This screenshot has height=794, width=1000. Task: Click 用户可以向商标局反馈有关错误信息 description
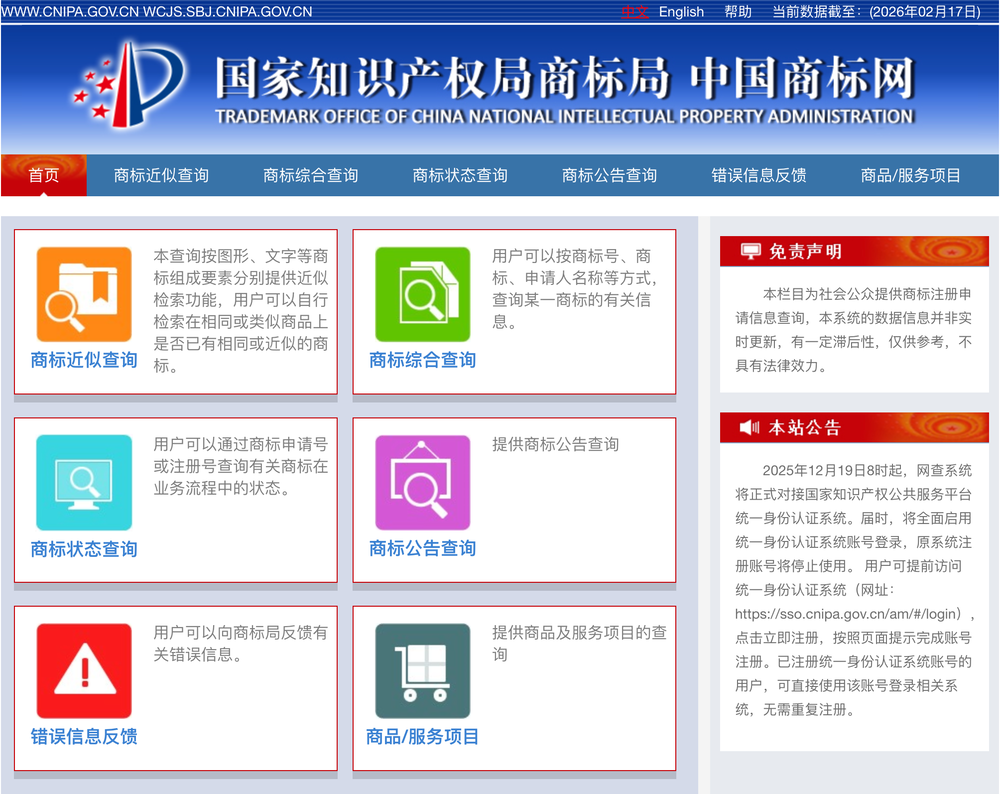[240, 643]
